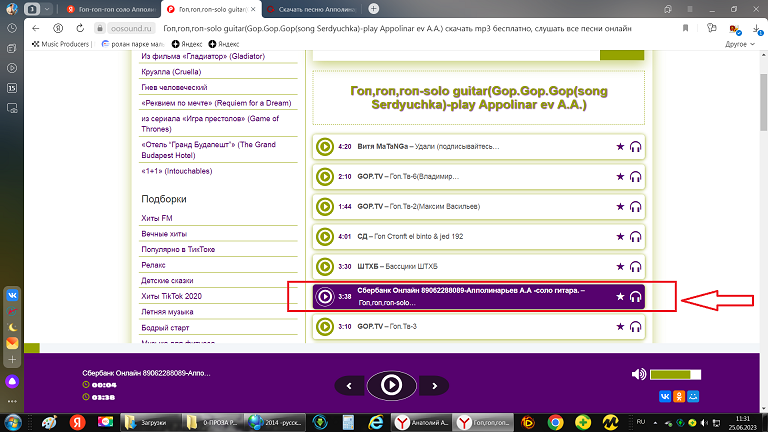The image size is (768, 432).
Task: Click headphones icon on Витя MaTaNGa row
Action: 635,146
